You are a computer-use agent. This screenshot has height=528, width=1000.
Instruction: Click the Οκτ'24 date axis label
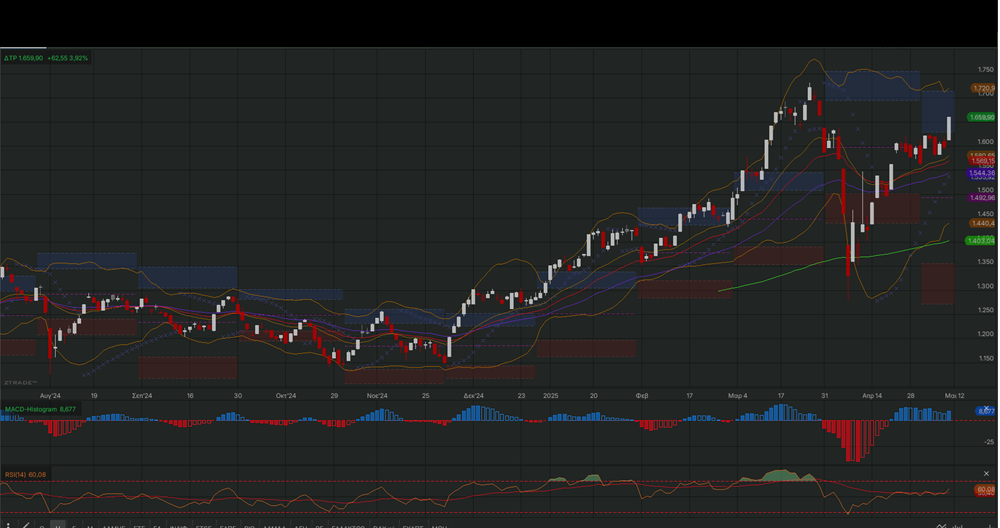[286, 395]
